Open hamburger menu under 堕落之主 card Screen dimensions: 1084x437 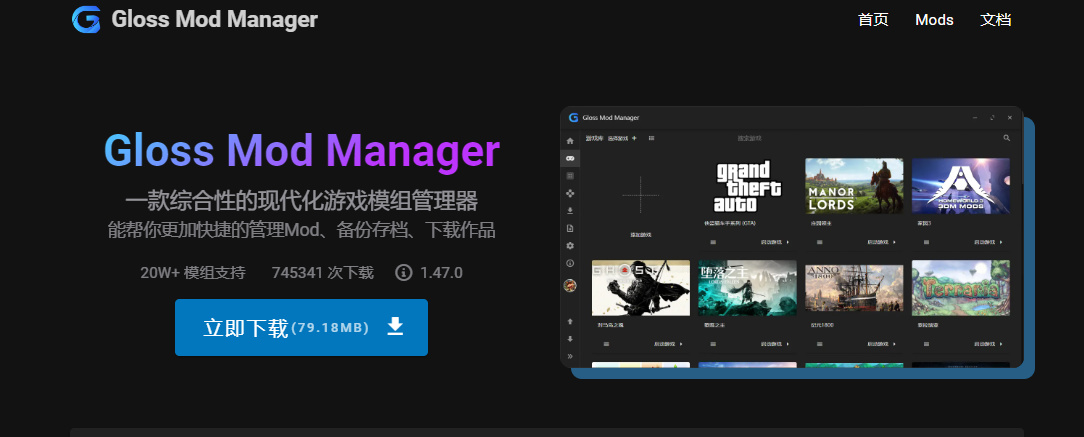(713, 344)
